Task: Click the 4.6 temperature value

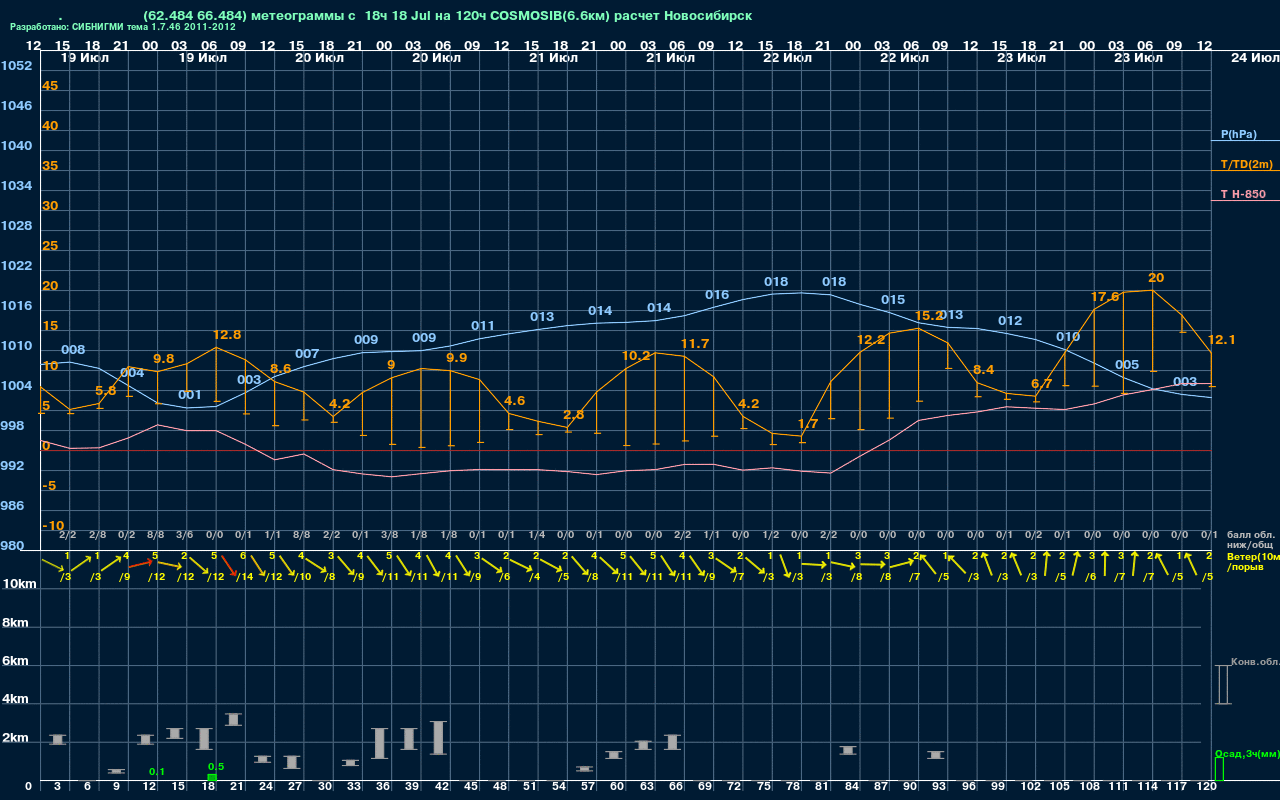Action: [x=514, y=400]
